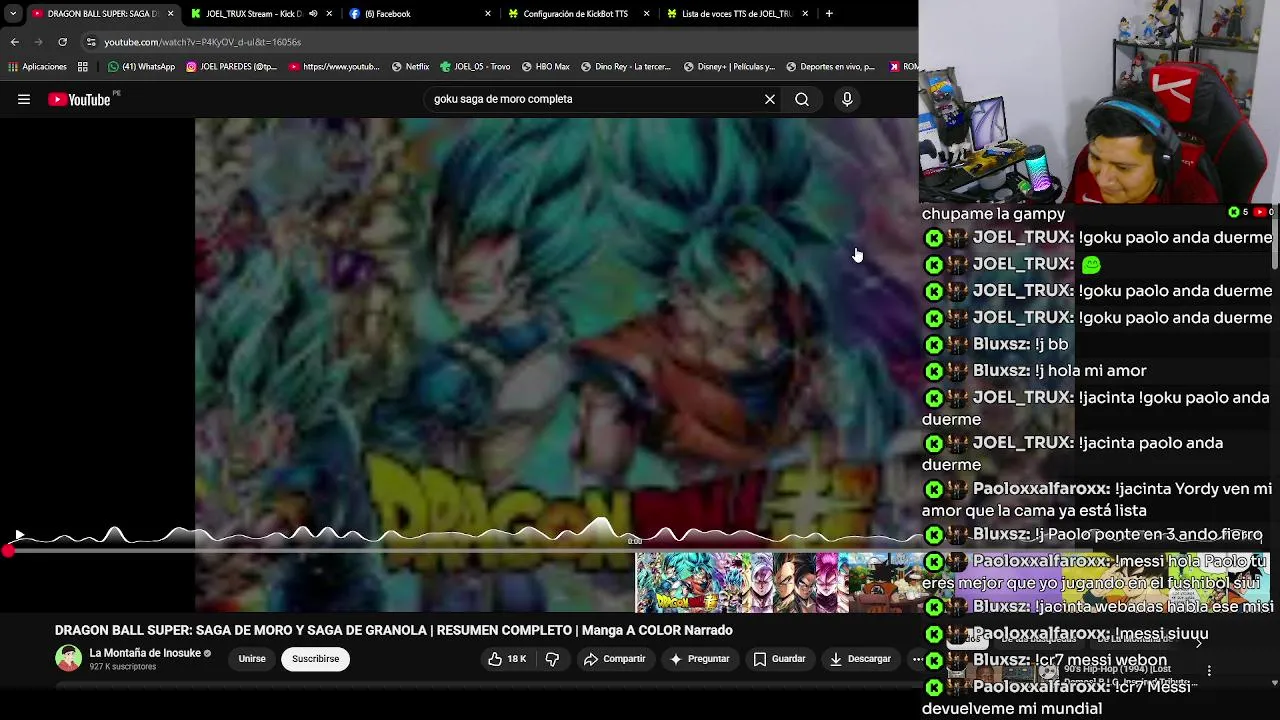
Task: Open the YouTube hamburger guide menu
Action: [x=24, y=99]
